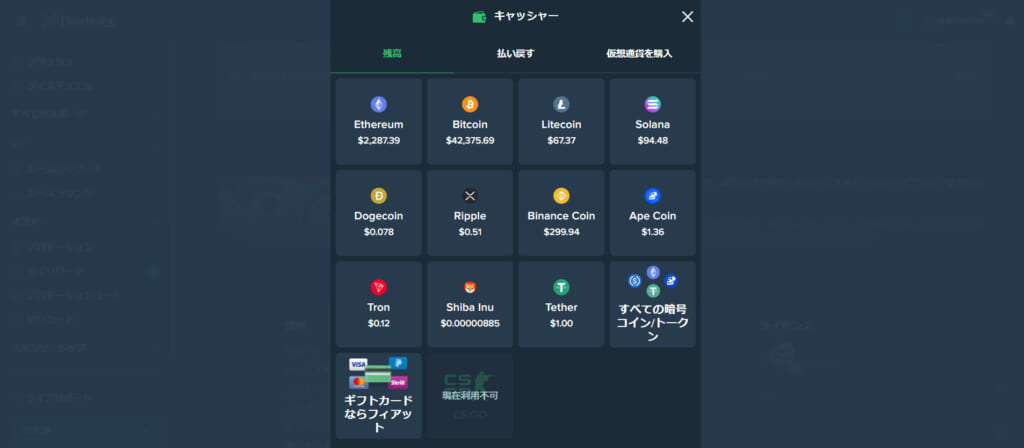Pick the Tether coin icon
This screenshot has width=1024, height=448.
[562, 287]
